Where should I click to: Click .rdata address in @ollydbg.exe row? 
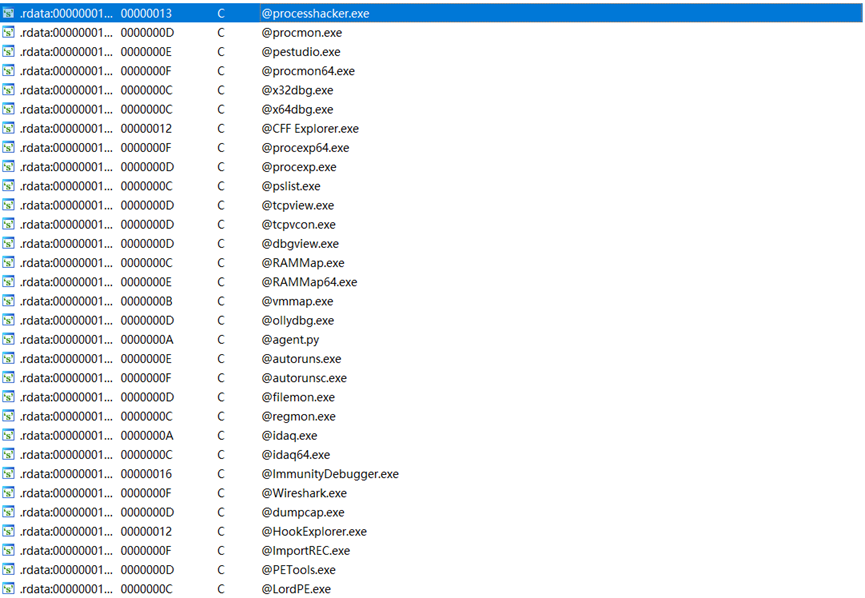[x=66, y=321]
